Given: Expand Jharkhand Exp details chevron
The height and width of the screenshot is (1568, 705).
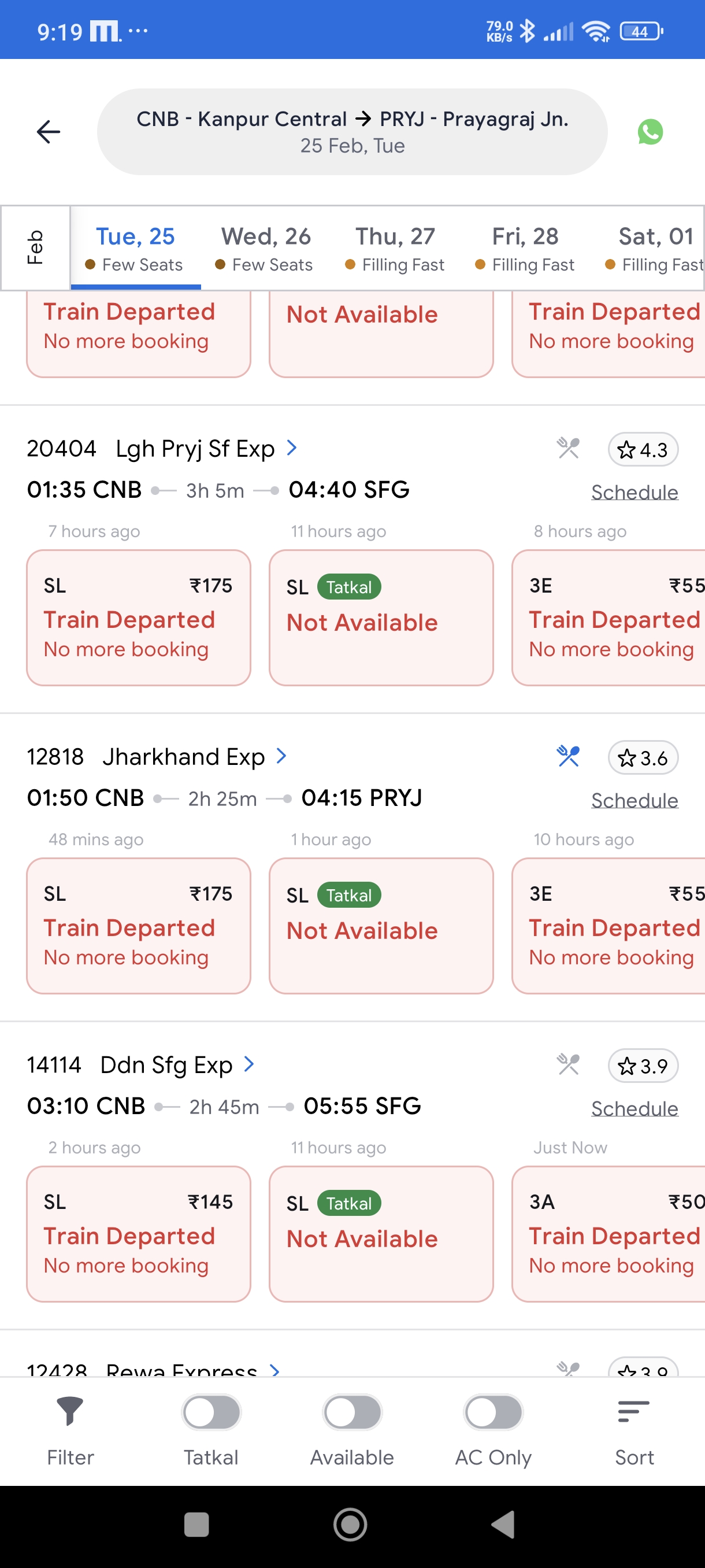Looking at the screenshot, I should 281,756.
